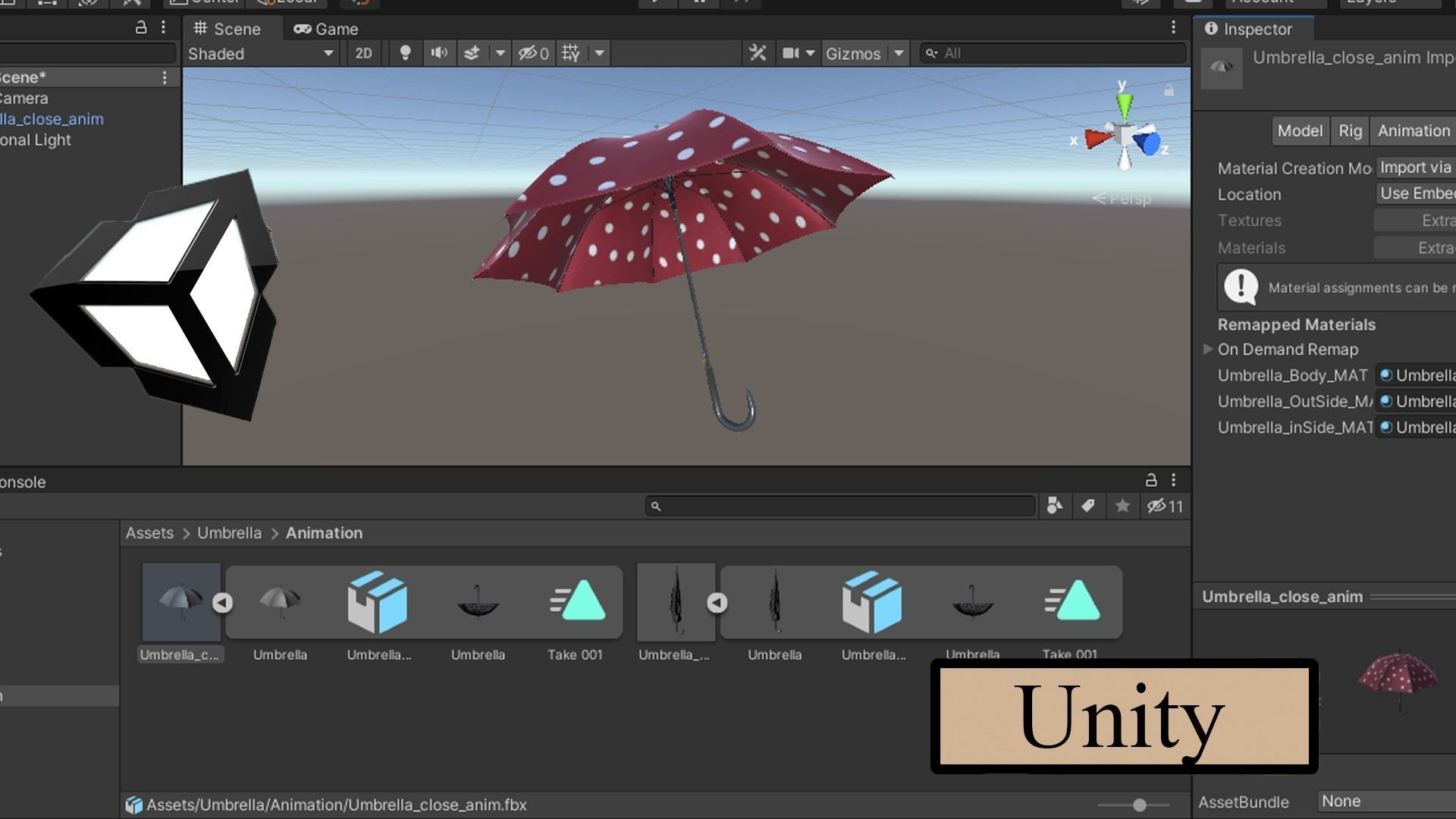Select Directional Light in Hierarchy
Viewport: 1456px width, 819px height.
click(x=36, y=140)
